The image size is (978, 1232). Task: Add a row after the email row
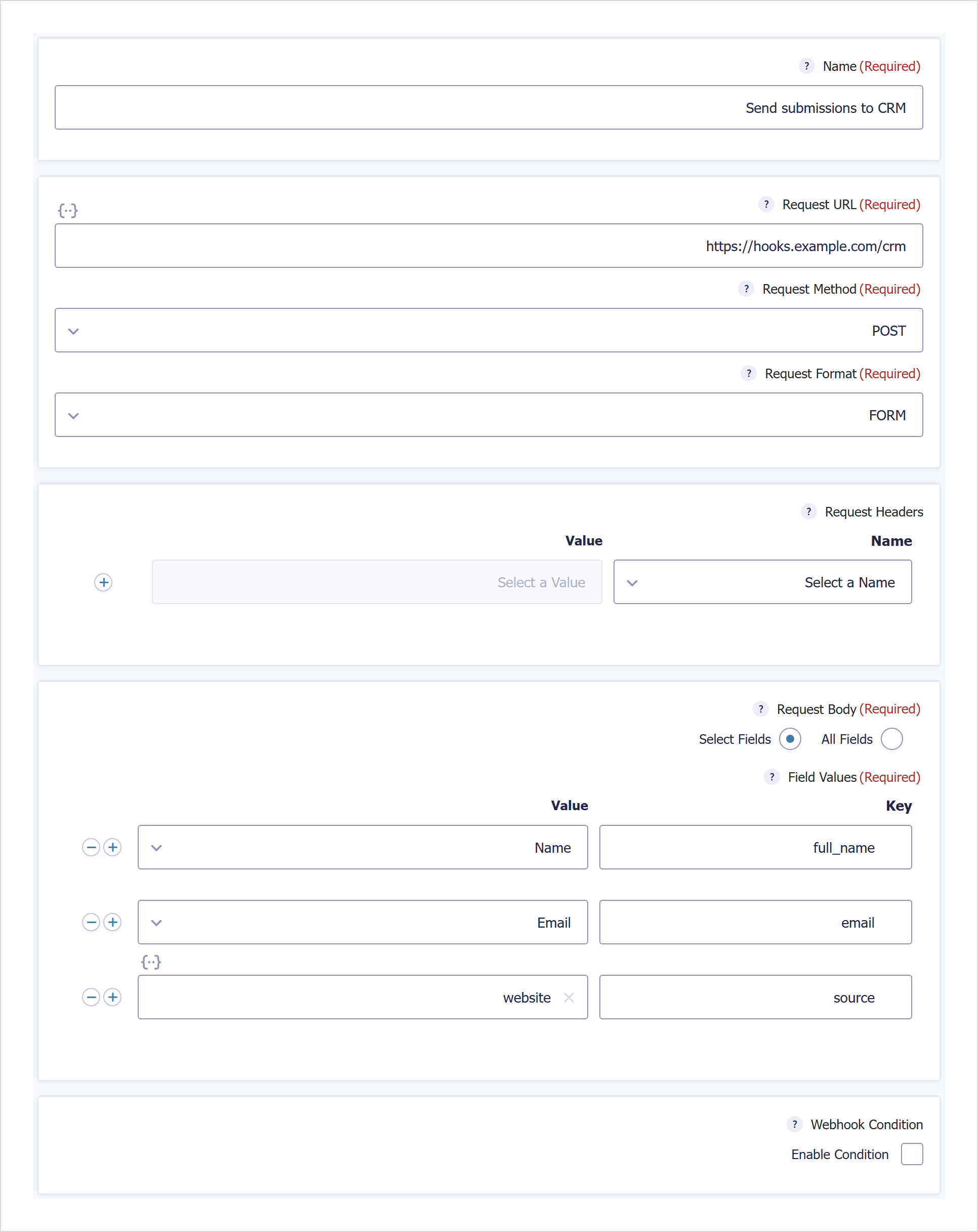coord(112,922)
